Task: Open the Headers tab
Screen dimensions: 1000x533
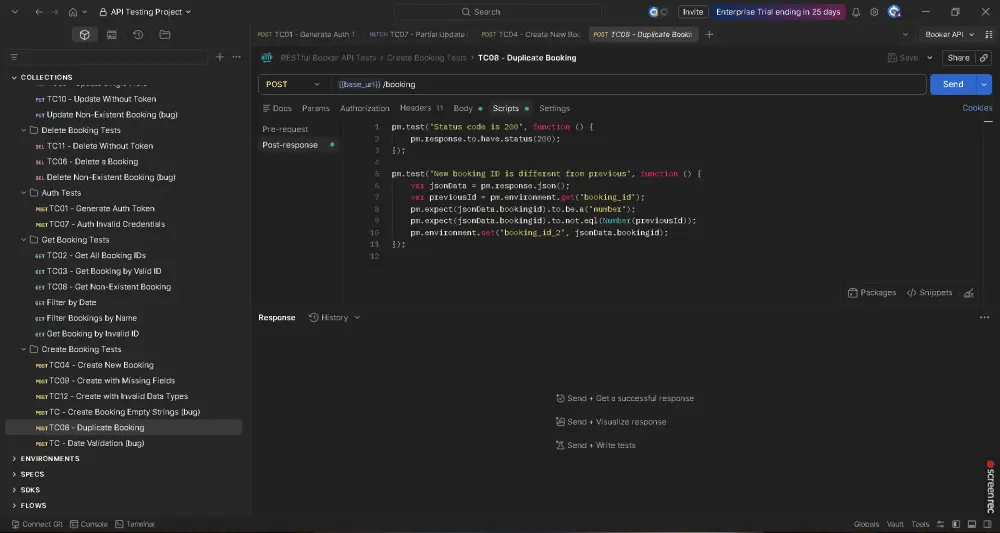Action: tap(421, 108)
